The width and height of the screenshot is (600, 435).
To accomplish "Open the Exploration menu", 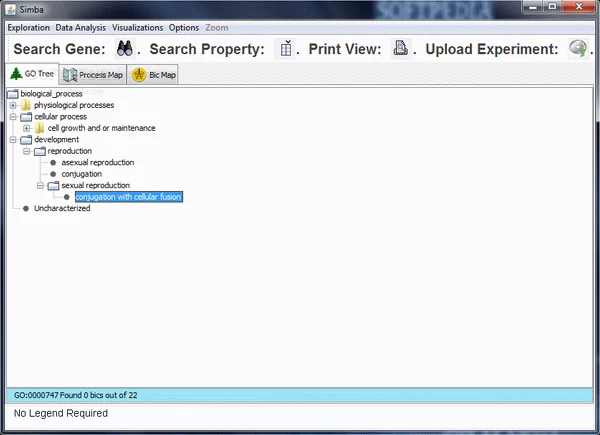I will click(28, 27).
